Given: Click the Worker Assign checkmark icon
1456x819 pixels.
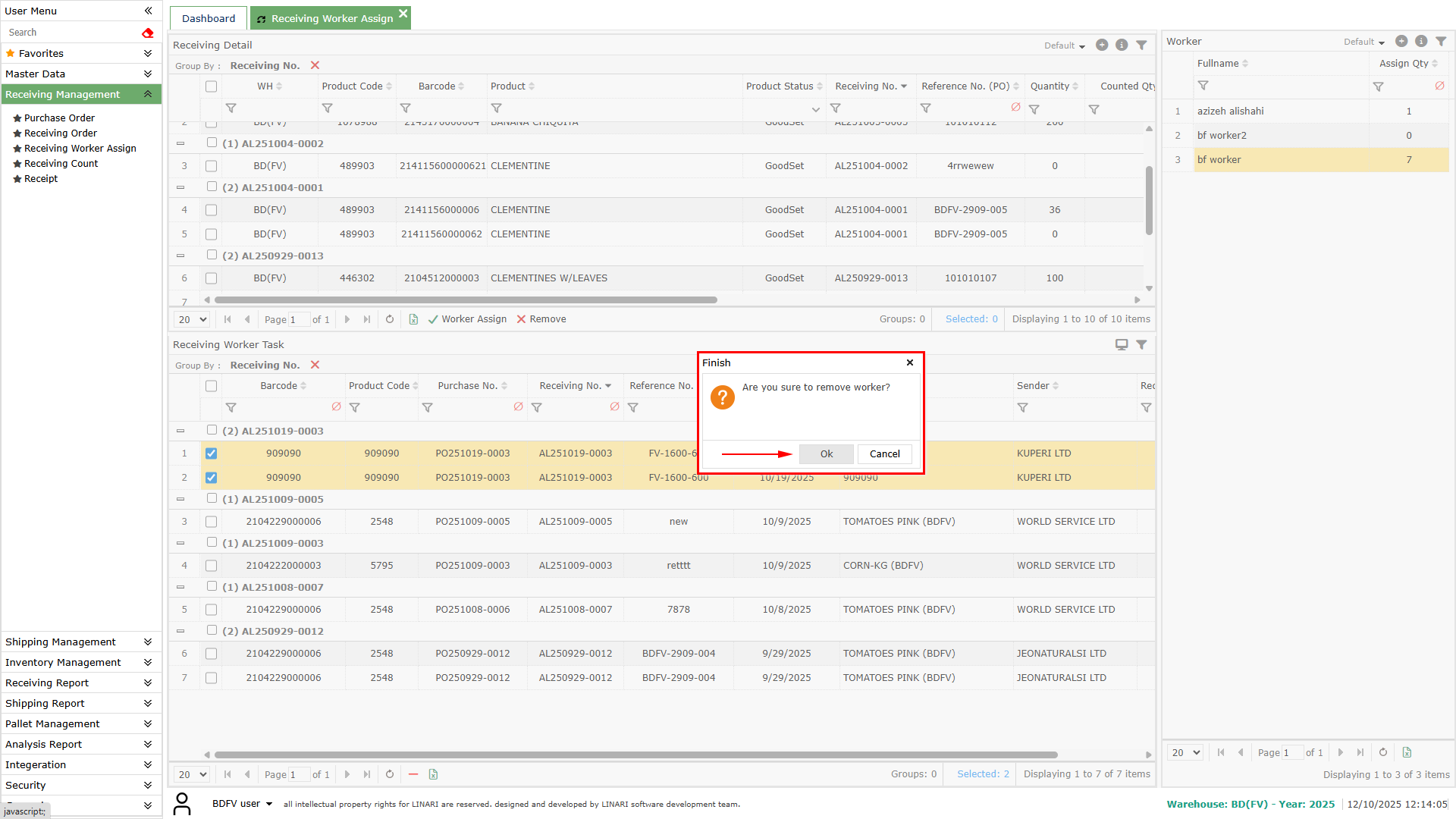Looking at the screenshot, I should (x=433, y=319).
